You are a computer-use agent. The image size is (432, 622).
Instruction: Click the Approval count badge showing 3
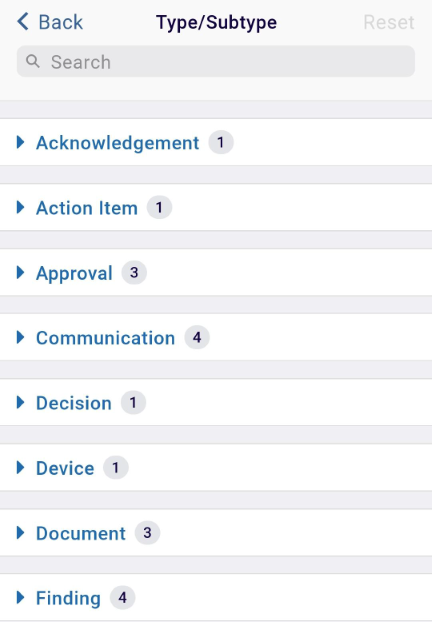click(134, 273)
